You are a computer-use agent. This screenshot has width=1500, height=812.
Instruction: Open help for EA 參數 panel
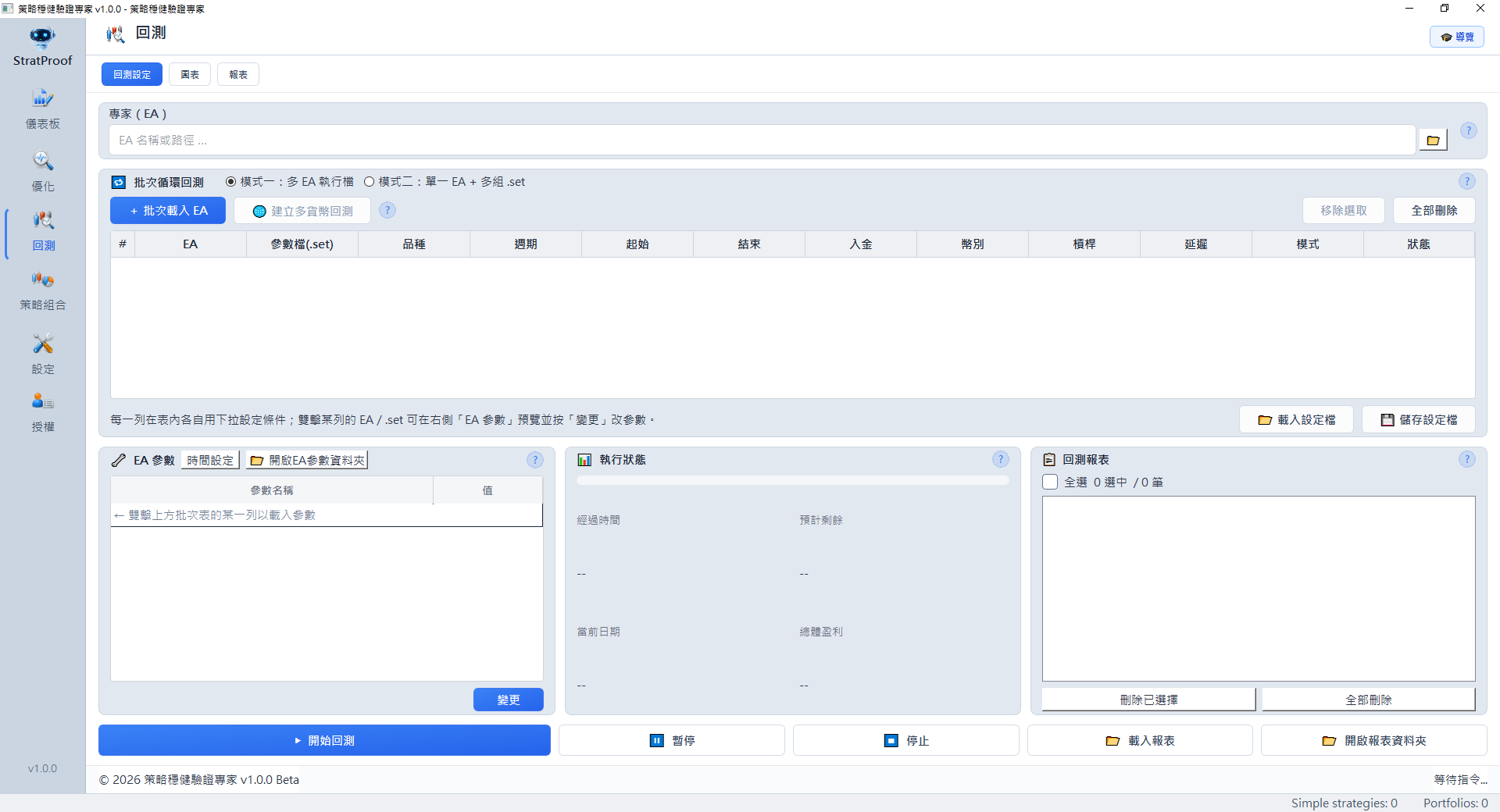pos(535,460)
